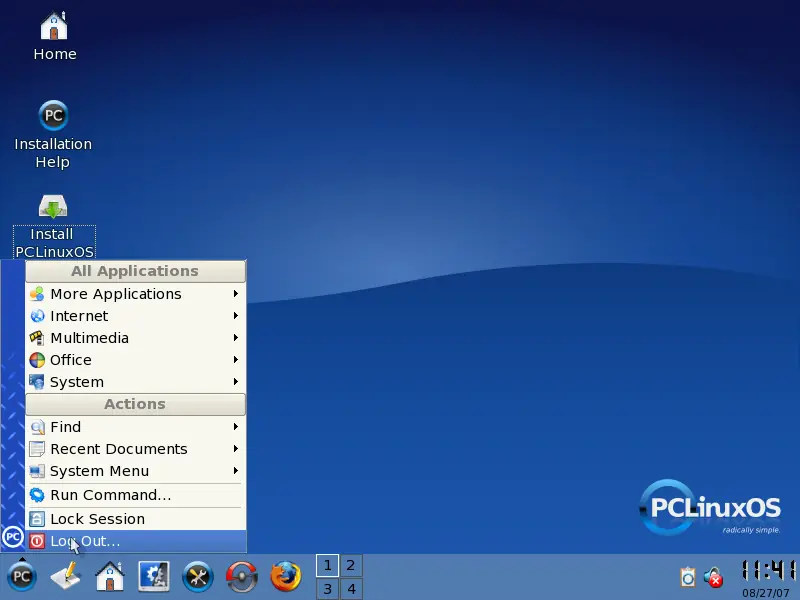Viewport: 800px width, 600px height.
Task: Switch to virtual desktop 4
Action: [351, 589]
